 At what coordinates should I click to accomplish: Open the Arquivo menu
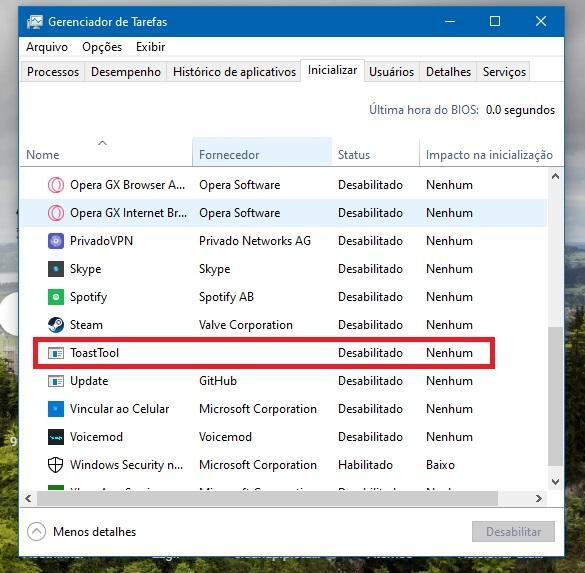coord(47,47)
